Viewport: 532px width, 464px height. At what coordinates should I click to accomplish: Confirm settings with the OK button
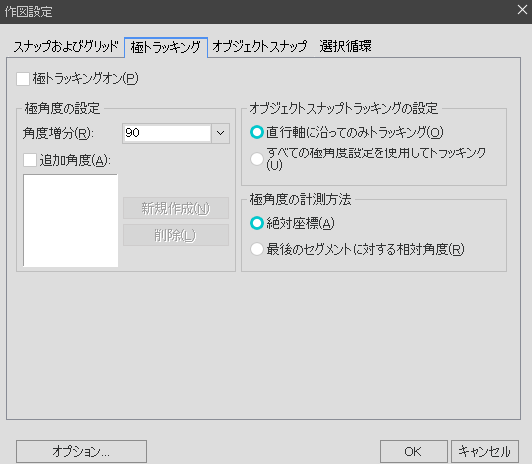[414, 451]
